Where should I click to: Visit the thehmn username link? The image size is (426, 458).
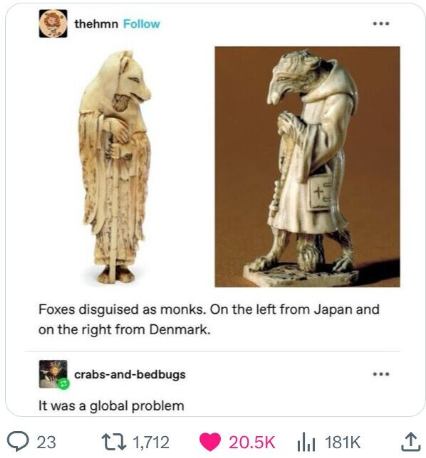[96, 24]
